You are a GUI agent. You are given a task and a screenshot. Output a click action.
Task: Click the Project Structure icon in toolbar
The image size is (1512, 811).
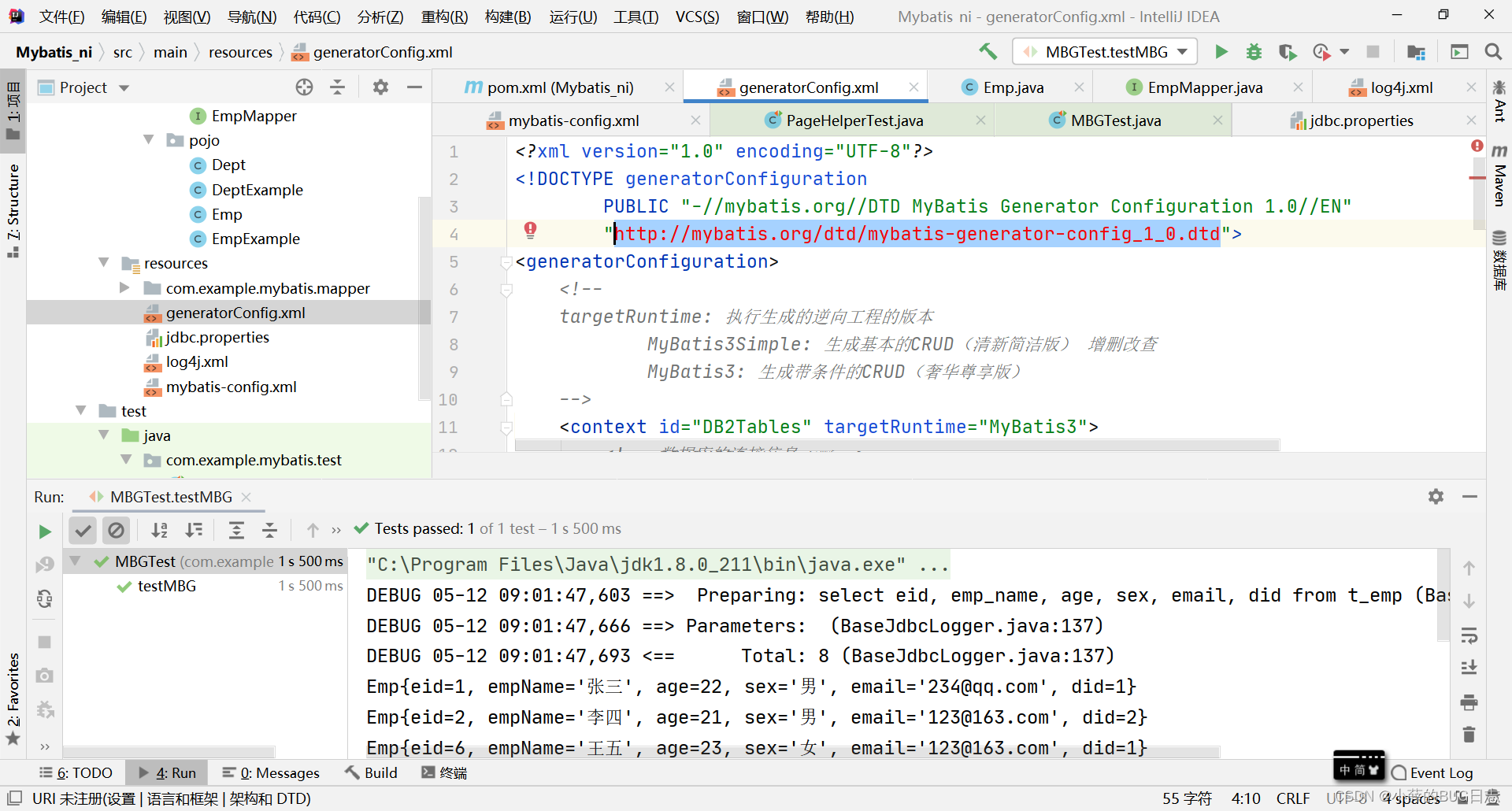point(1416,52)
